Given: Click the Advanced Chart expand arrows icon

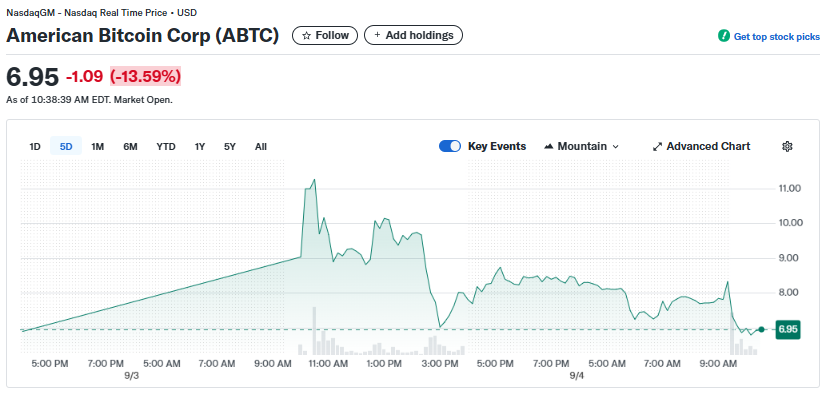Looking at the screenshot, I should coord(657,147).
